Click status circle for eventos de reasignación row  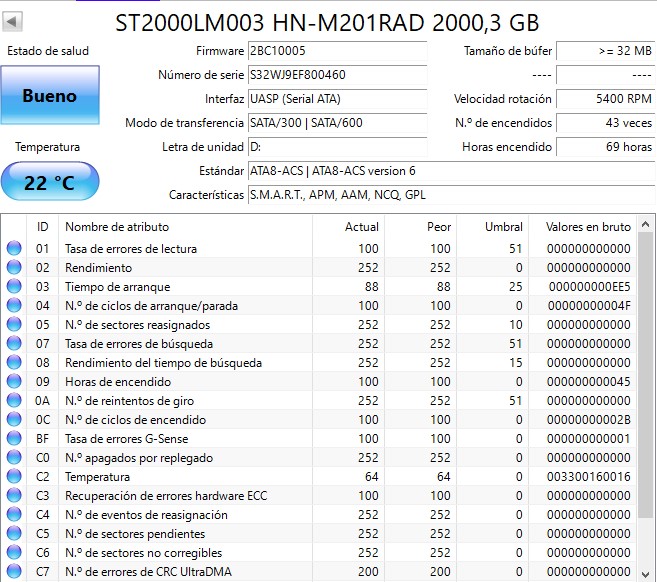[14, 514]
